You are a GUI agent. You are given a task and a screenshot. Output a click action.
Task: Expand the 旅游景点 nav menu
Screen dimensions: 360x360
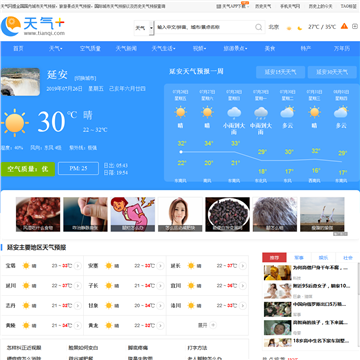(235, 49)
